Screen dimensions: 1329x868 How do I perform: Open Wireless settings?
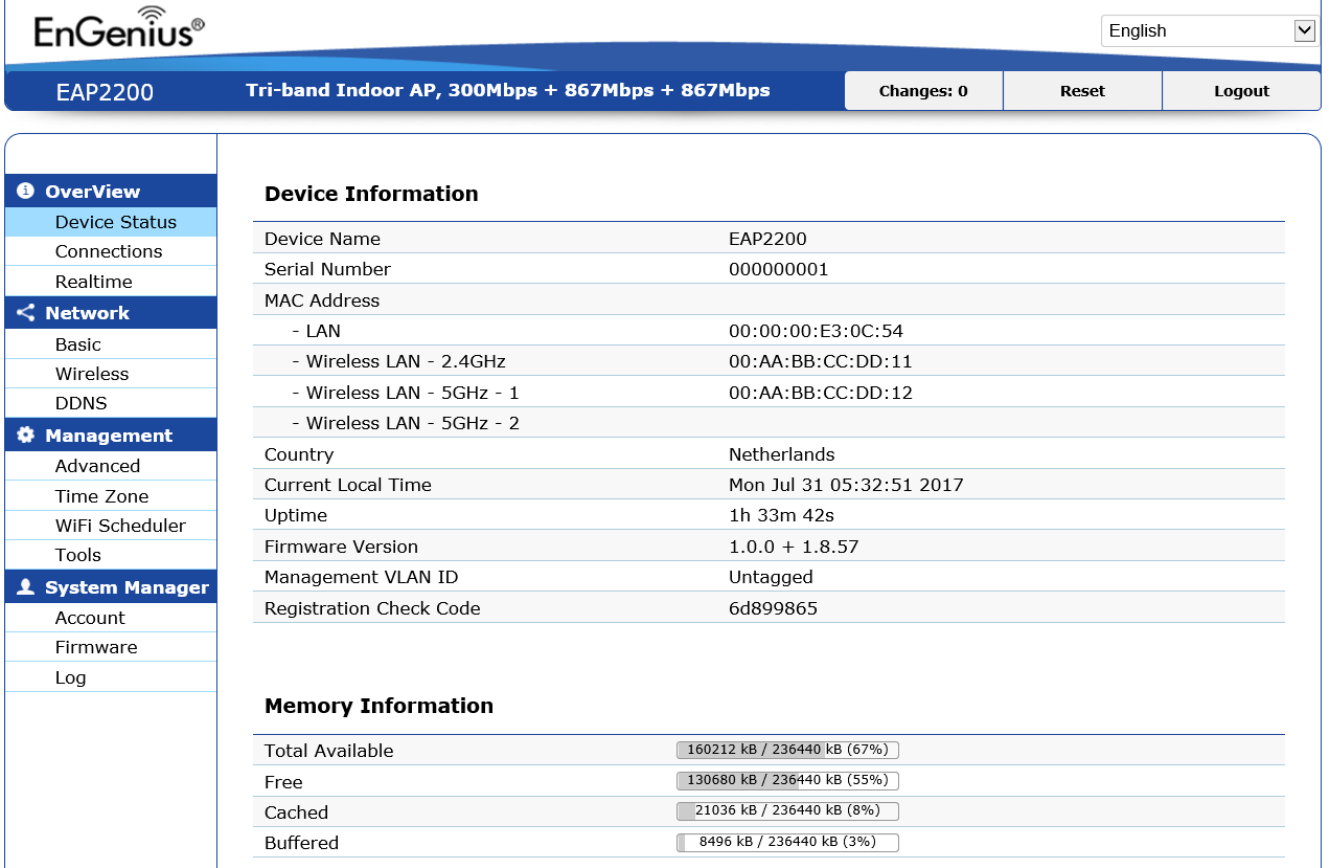coord(110,374)
